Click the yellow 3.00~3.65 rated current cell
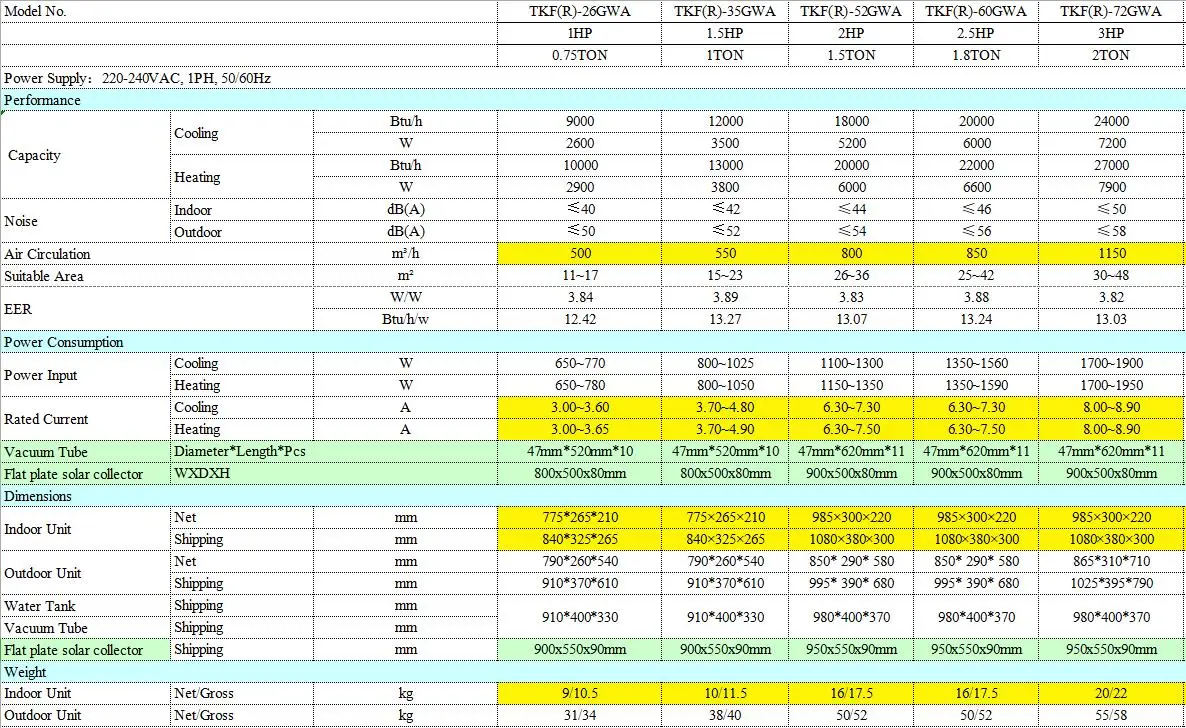The width and height of the screenshot is (1186, 728). point(580,429)
